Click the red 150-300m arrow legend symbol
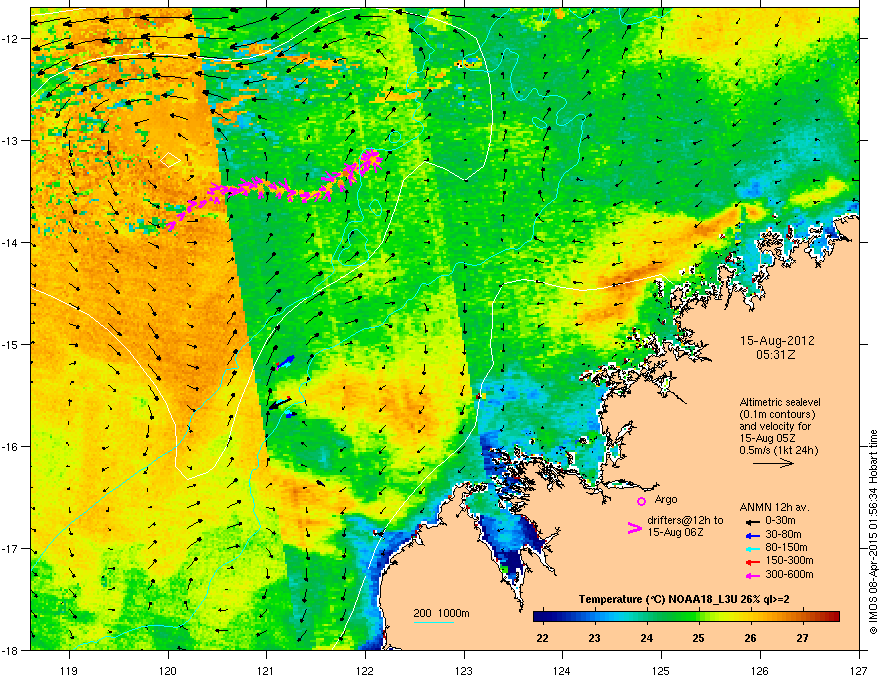 [752, 562]
